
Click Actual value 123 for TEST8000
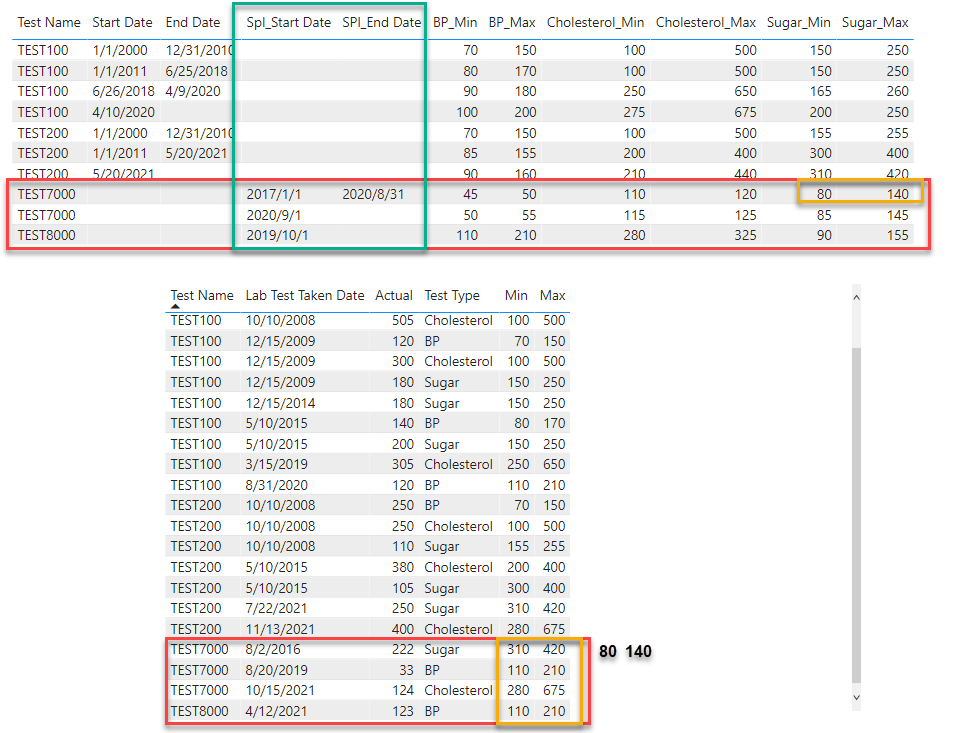[x=403, y=712]
